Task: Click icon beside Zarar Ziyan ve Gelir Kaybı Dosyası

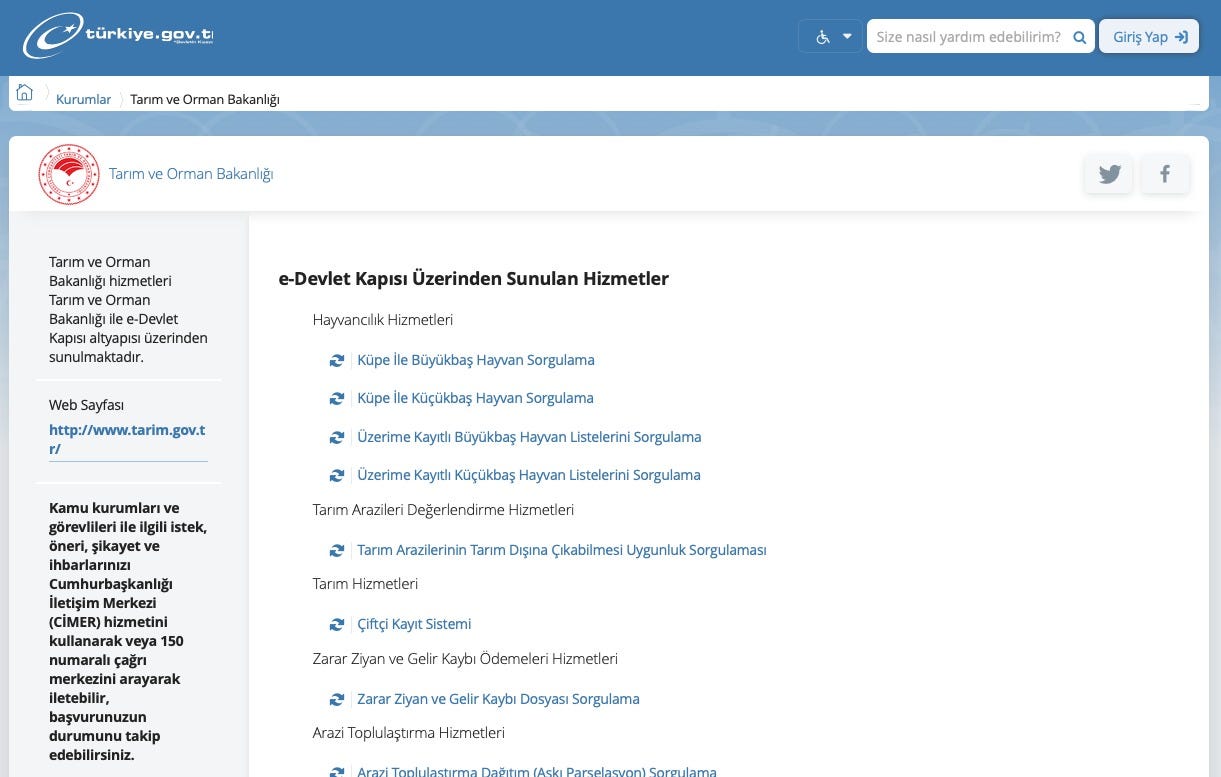Action: 337,699
